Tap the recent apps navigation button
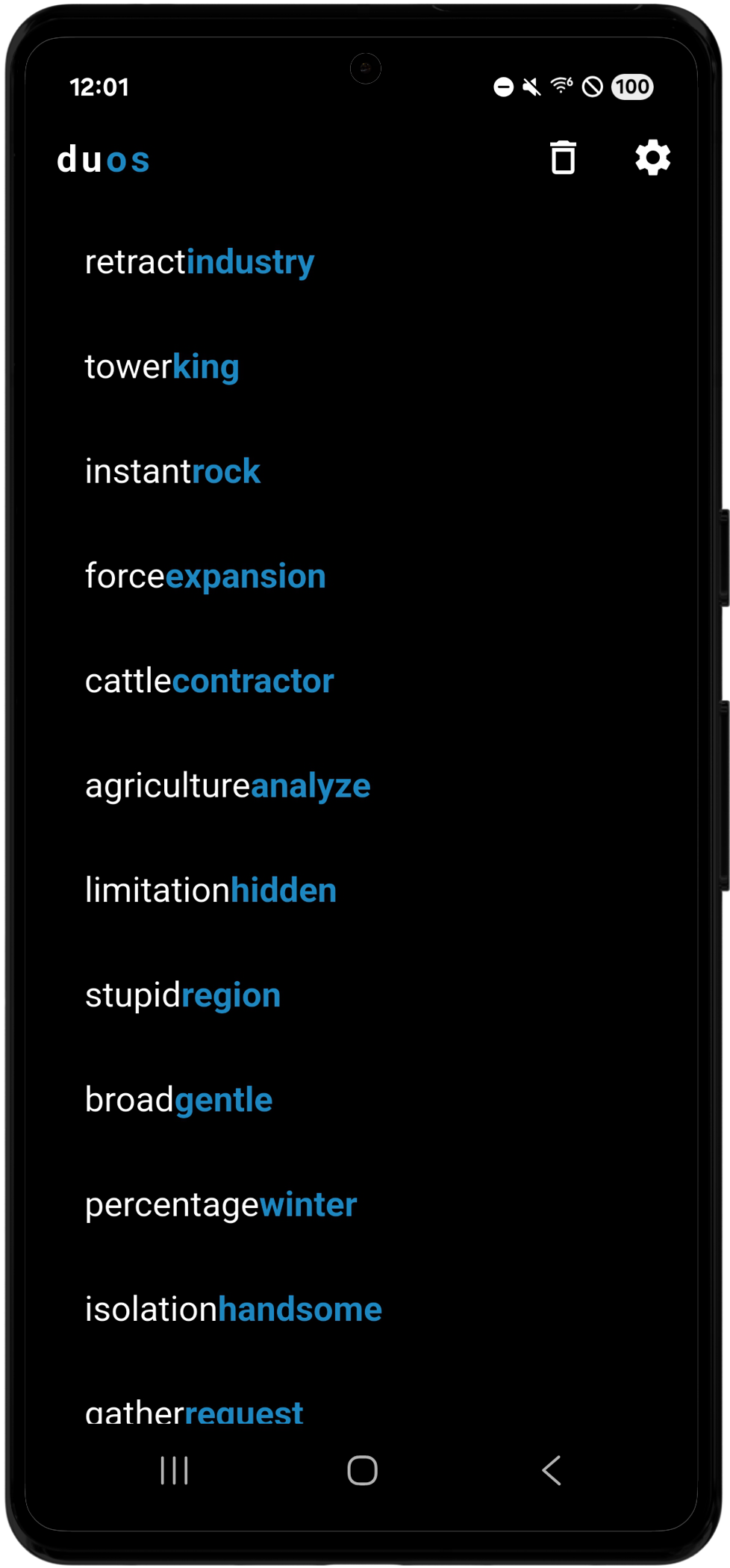 [x=175, y=1470]
